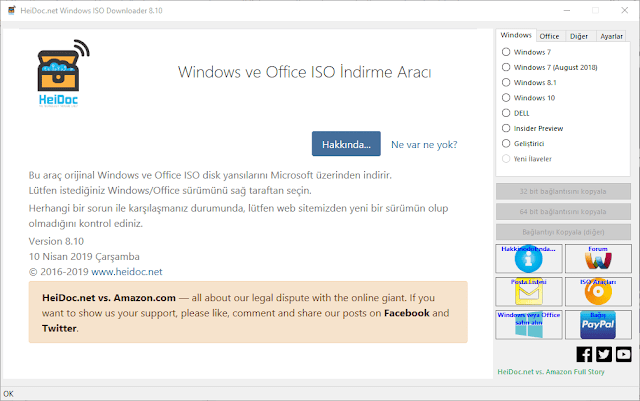
Task: Click the date 10 Nisan 2019 Çarşamba
Action: 84,256
